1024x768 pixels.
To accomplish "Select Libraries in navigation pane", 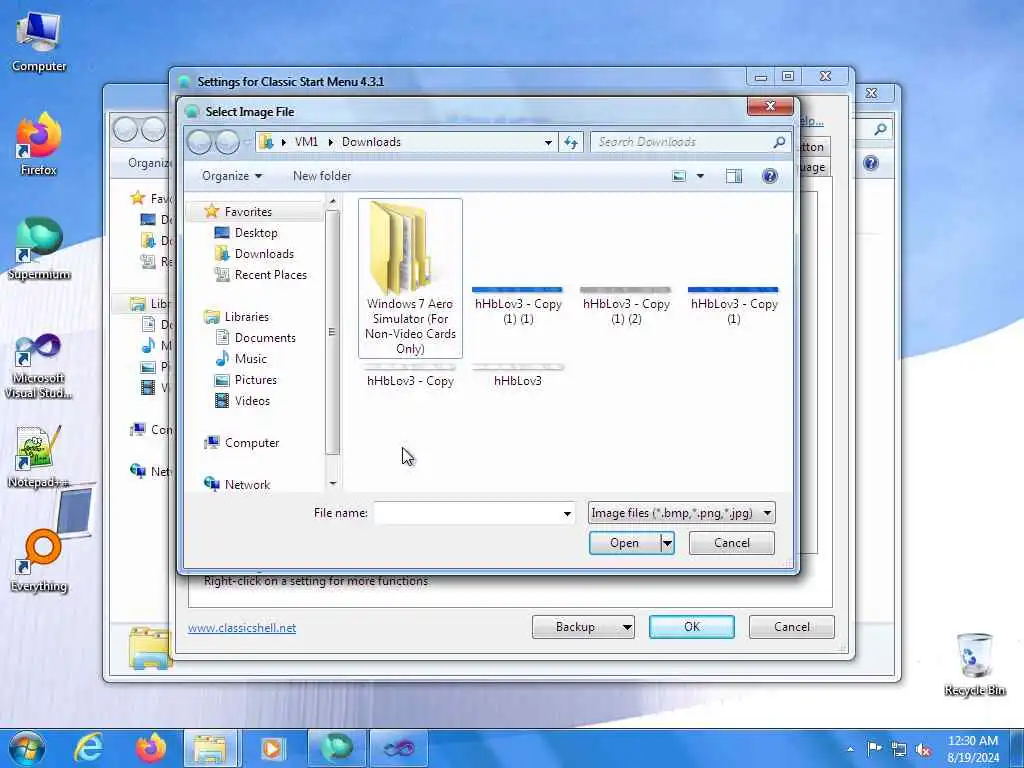I will 246,317.
